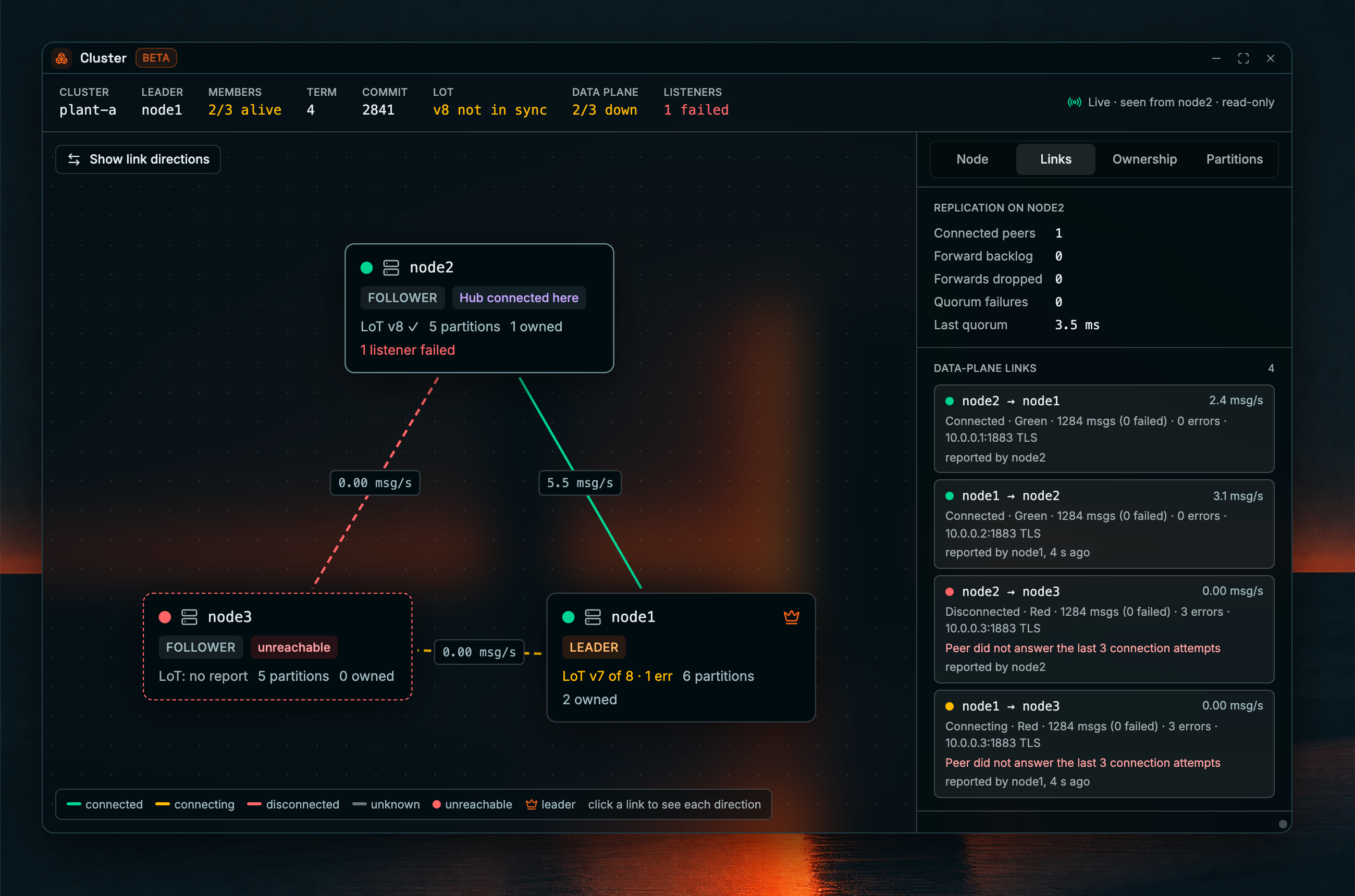Image resolution: width=1355 pixels, height=896 pixels.
Task: Click the FOLLOWER badge on node2
Action: click(402, 298)
